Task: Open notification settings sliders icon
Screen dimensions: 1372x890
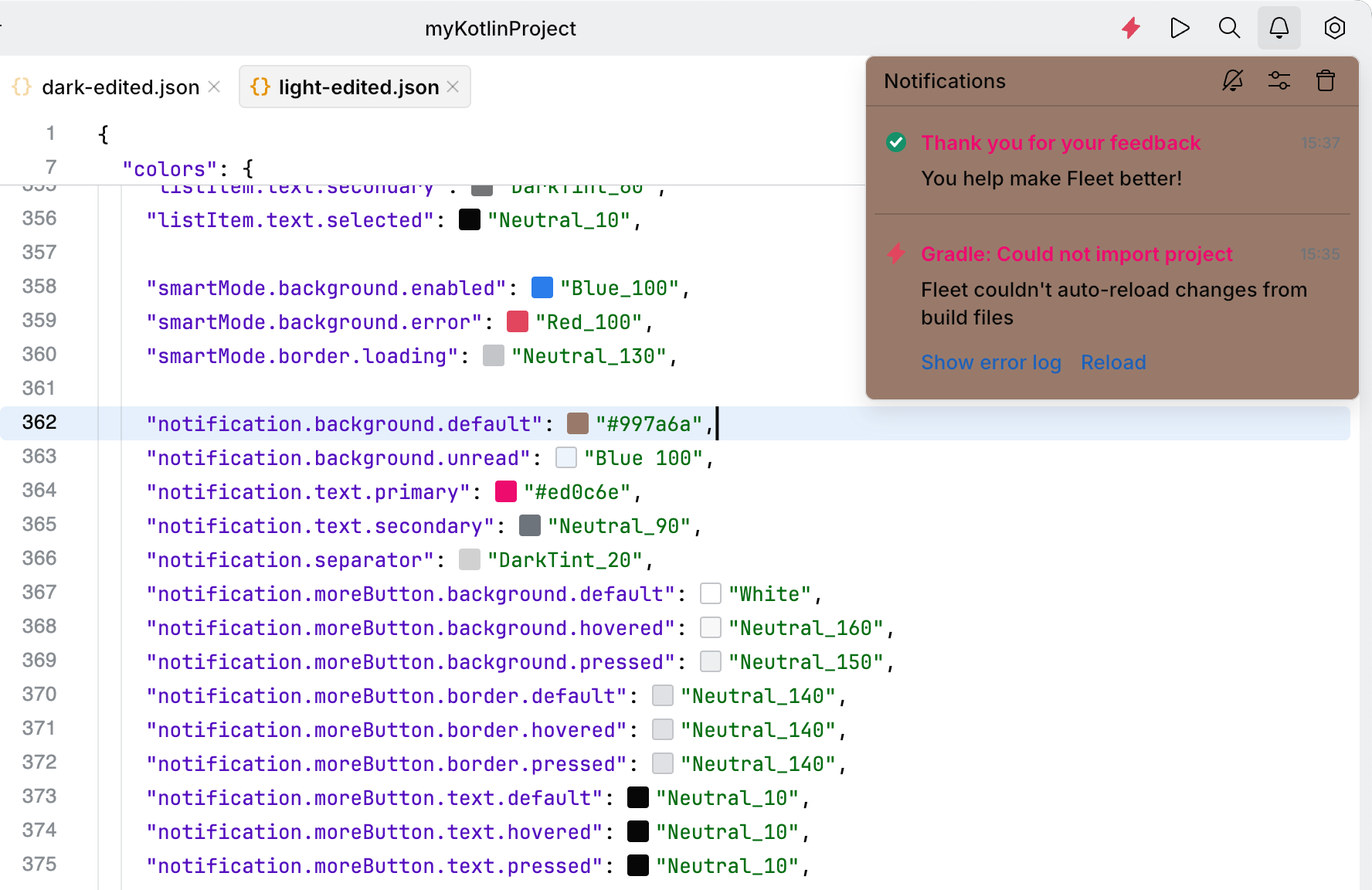Action: [x=1279, y=80]
